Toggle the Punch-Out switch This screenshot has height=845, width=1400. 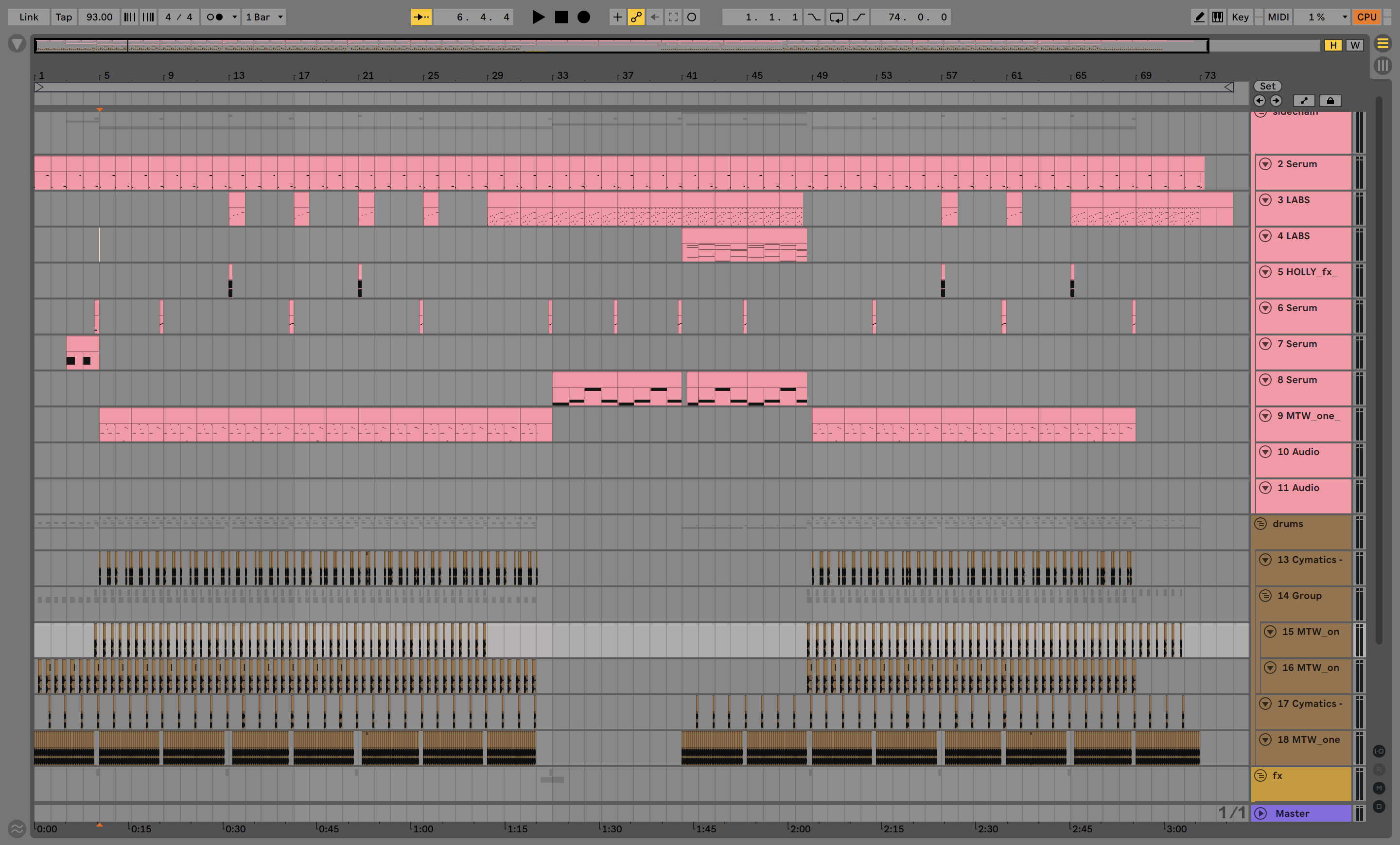858,17
